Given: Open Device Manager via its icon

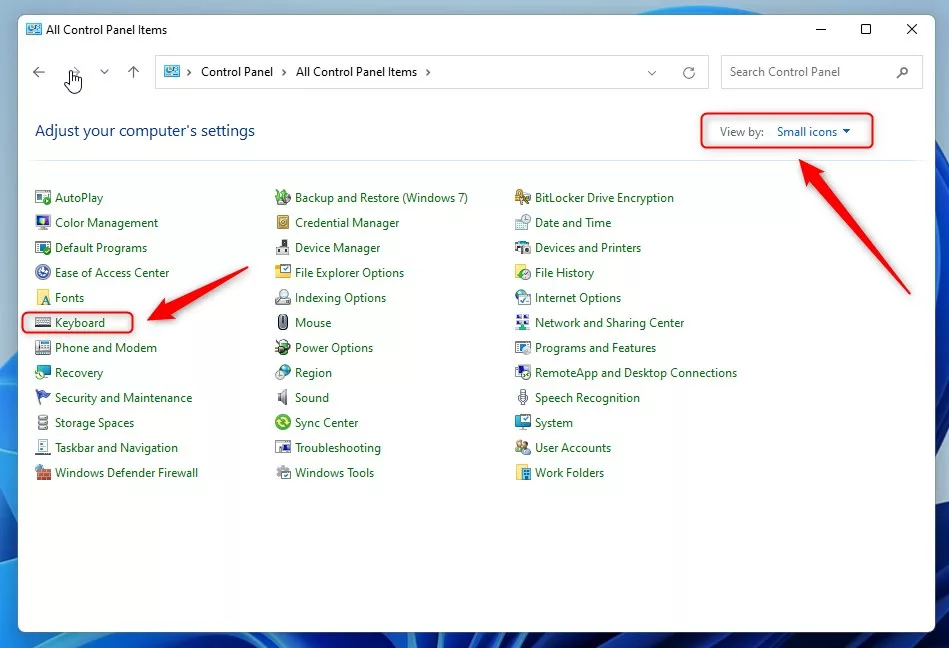Looking at the screenshot, I should 283,248.
